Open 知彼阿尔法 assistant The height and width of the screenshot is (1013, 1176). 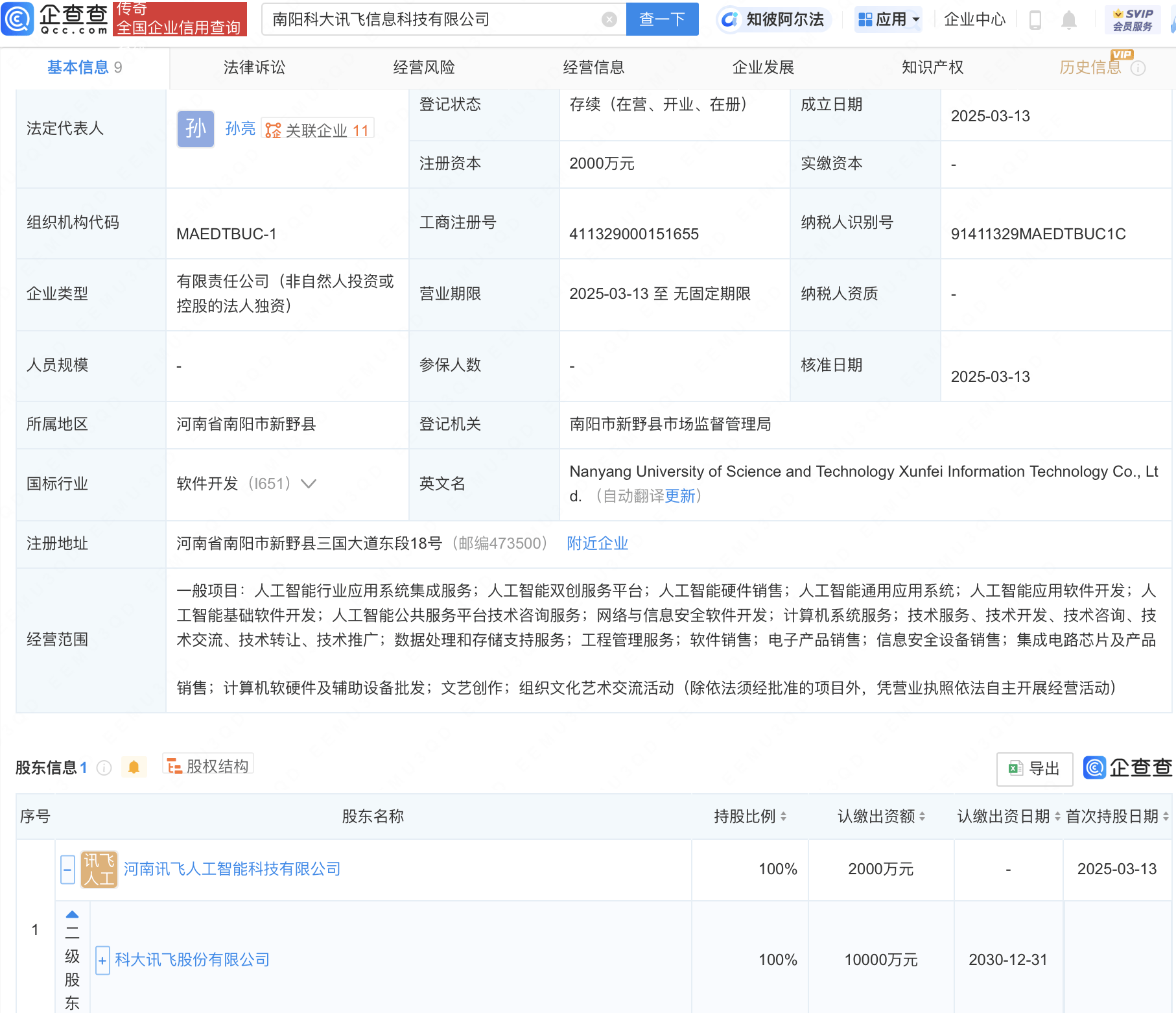[773, 19]
